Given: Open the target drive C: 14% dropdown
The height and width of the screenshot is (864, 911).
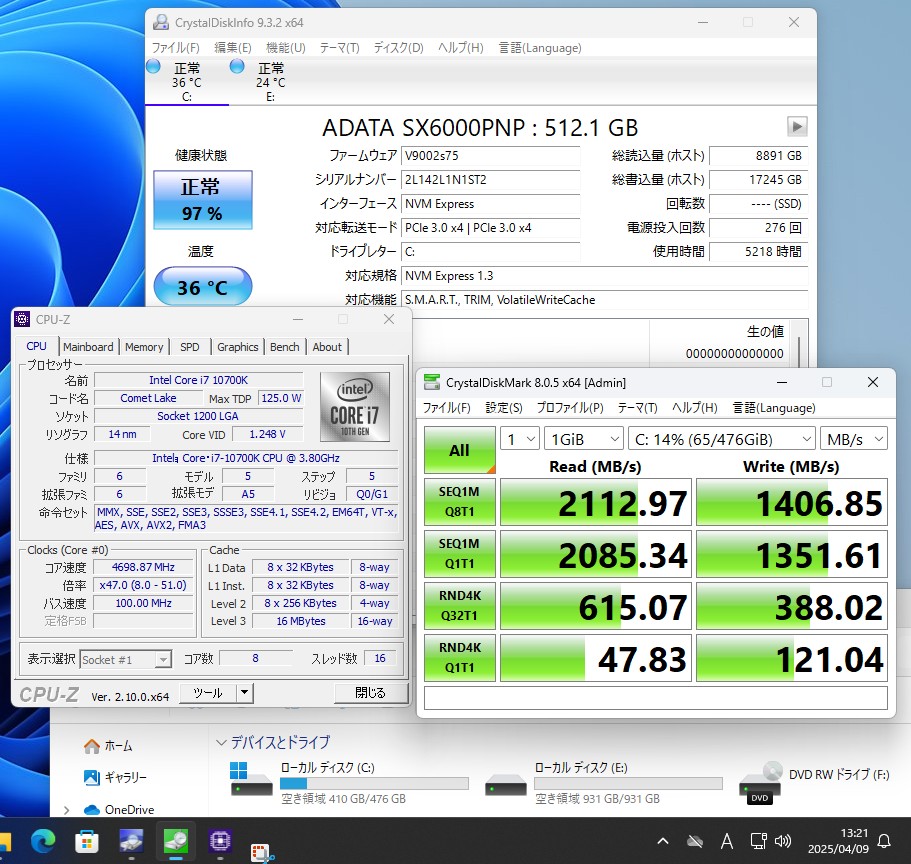Looking at the screenshot, I should (x=722, y=439).
